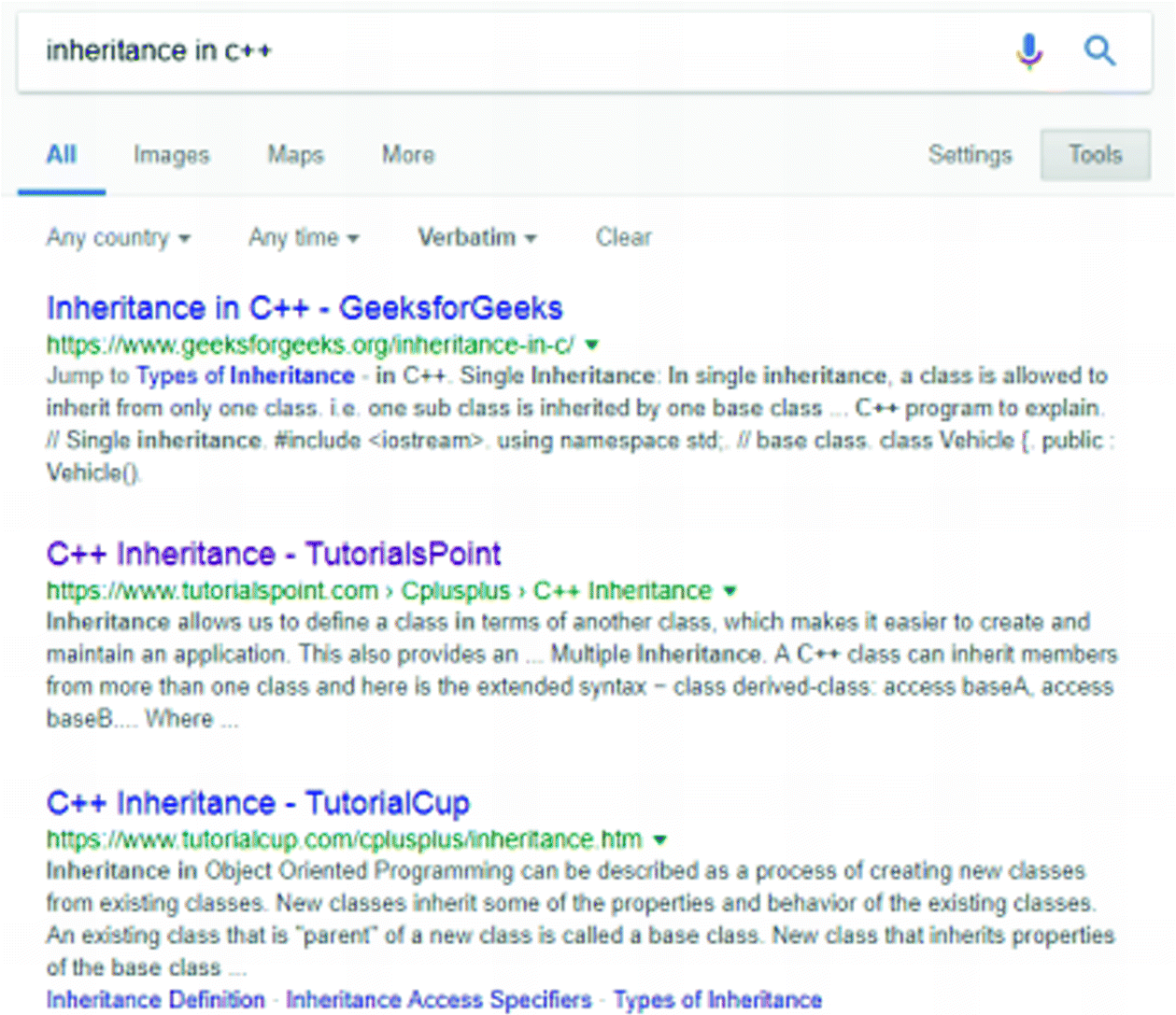
Task: Open 'Inheritance in C++ - GeeksforGeeks' result
Action: click(x=305, y=308)
